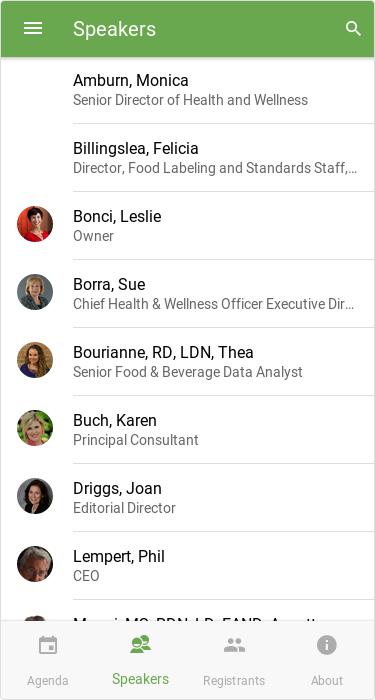
Task: Tap Sue Borra's profile photo
Action: tap(35, 292)
